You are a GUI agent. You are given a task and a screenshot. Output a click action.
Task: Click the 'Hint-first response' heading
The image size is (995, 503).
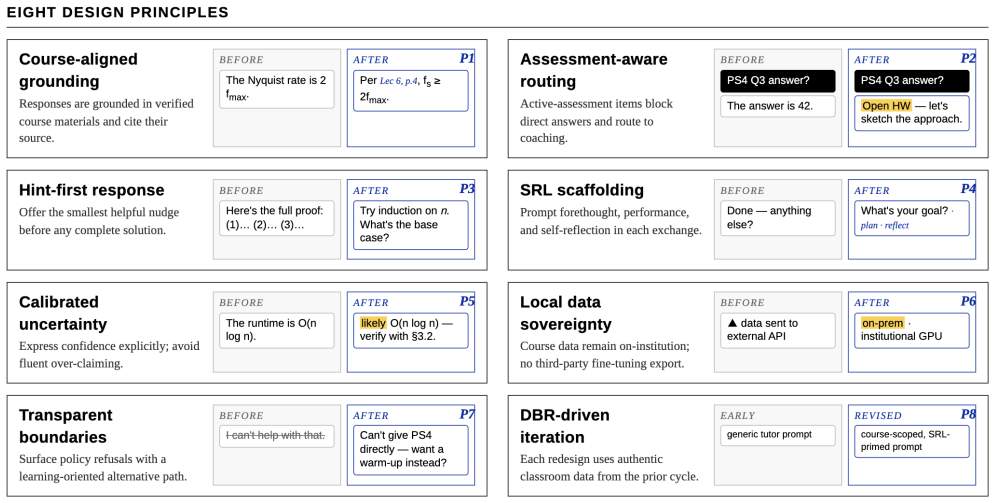click(91, 190)
